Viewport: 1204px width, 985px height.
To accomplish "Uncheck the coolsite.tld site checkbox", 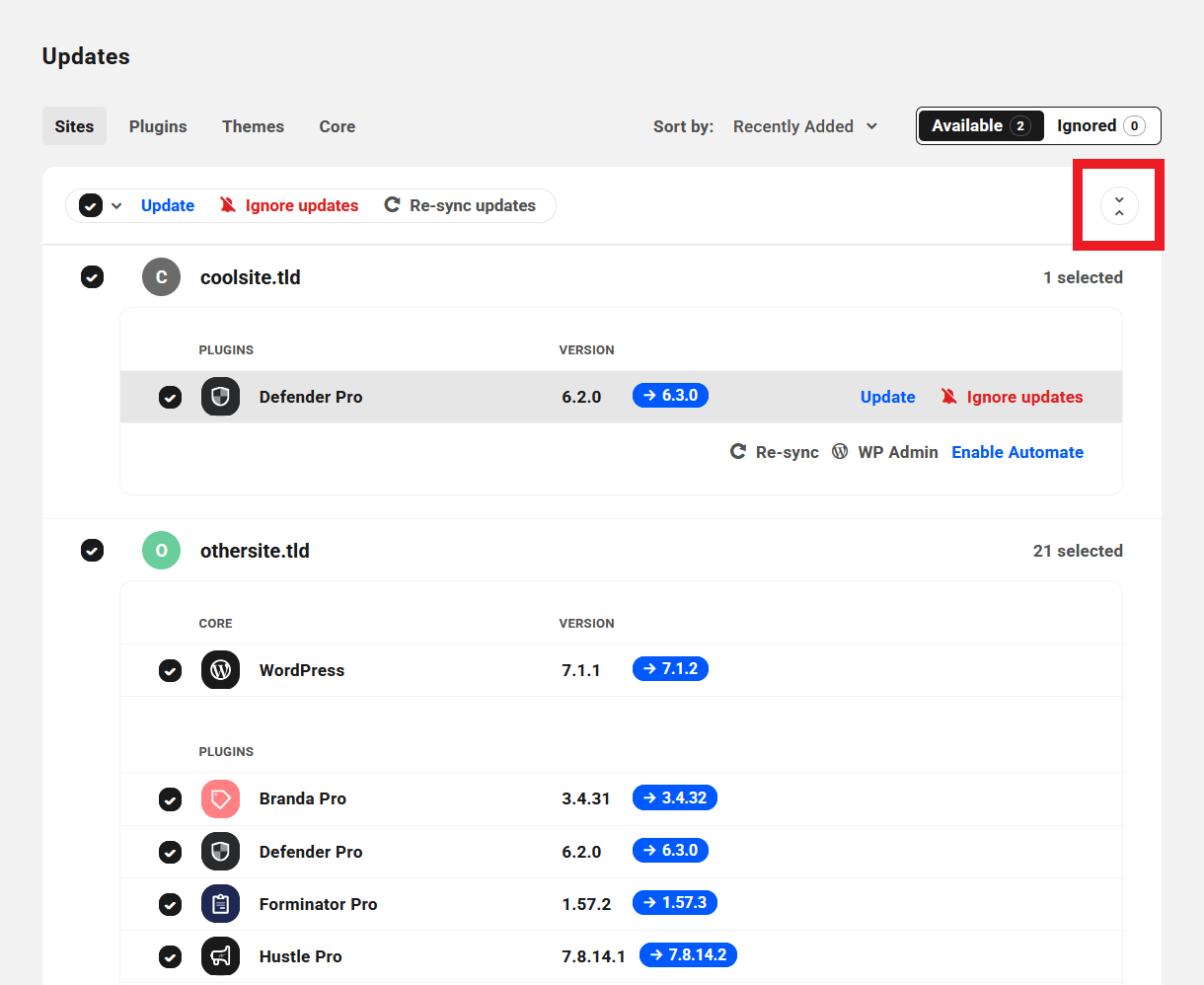I will [92, 277].
